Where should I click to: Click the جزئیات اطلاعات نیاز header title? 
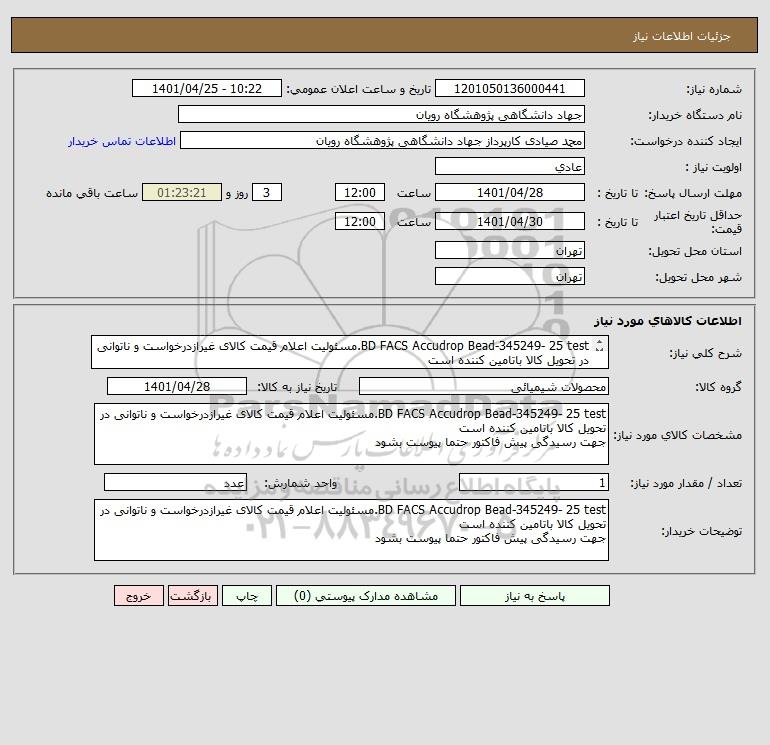point(682,36)
